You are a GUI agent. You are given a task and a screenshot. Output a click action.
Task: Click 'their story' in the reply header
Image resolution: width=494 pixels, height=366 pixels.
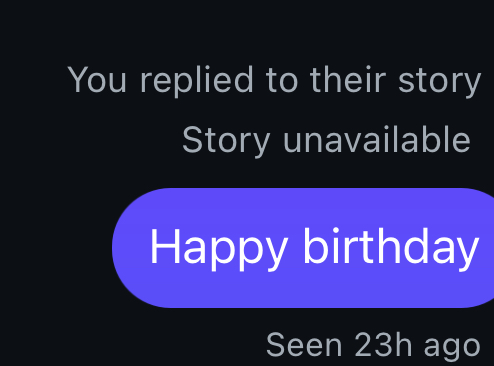[x=396, y=80]
